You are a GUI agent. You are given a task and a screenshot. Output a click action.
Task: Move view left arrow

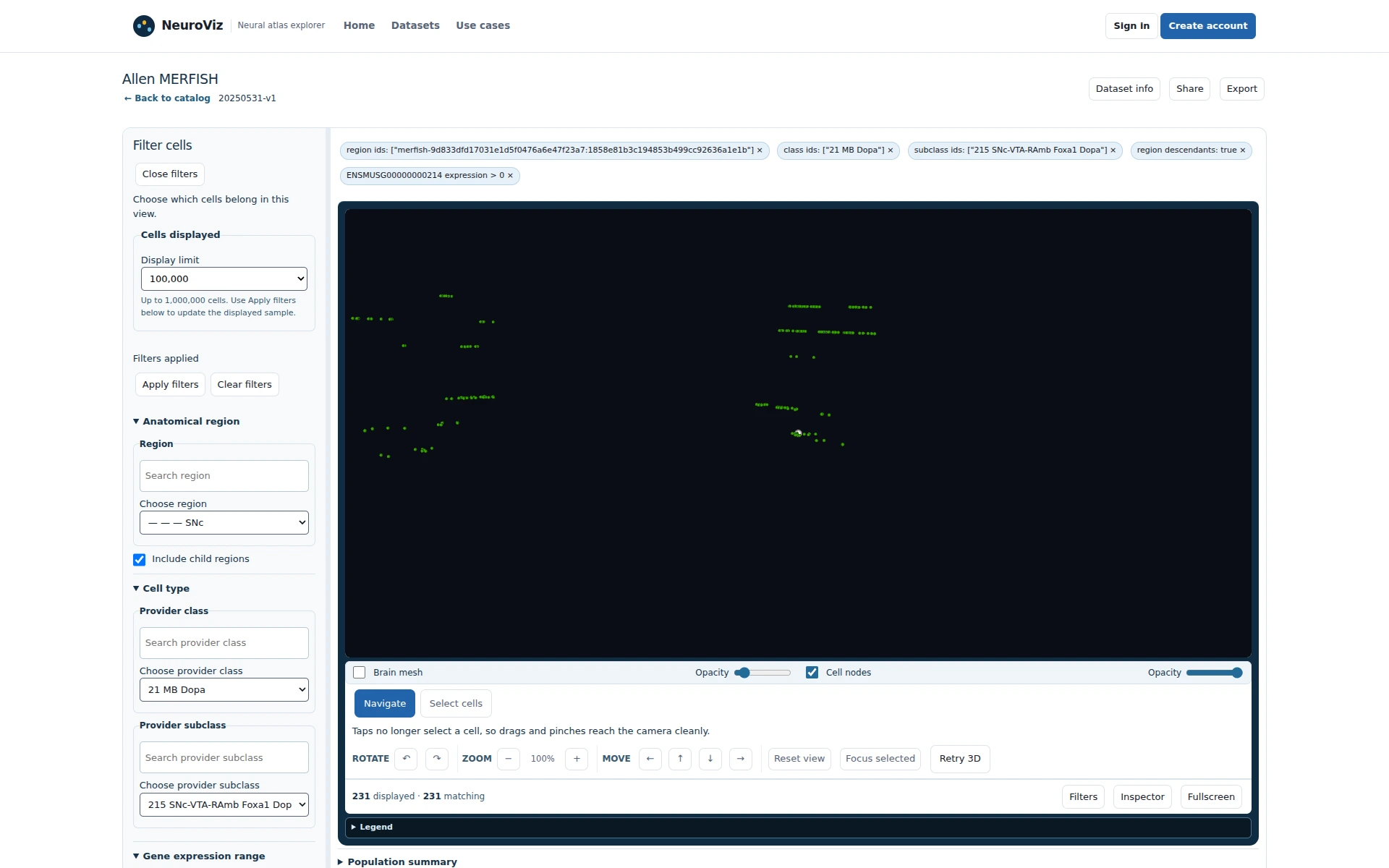click(x=650, y=759)
